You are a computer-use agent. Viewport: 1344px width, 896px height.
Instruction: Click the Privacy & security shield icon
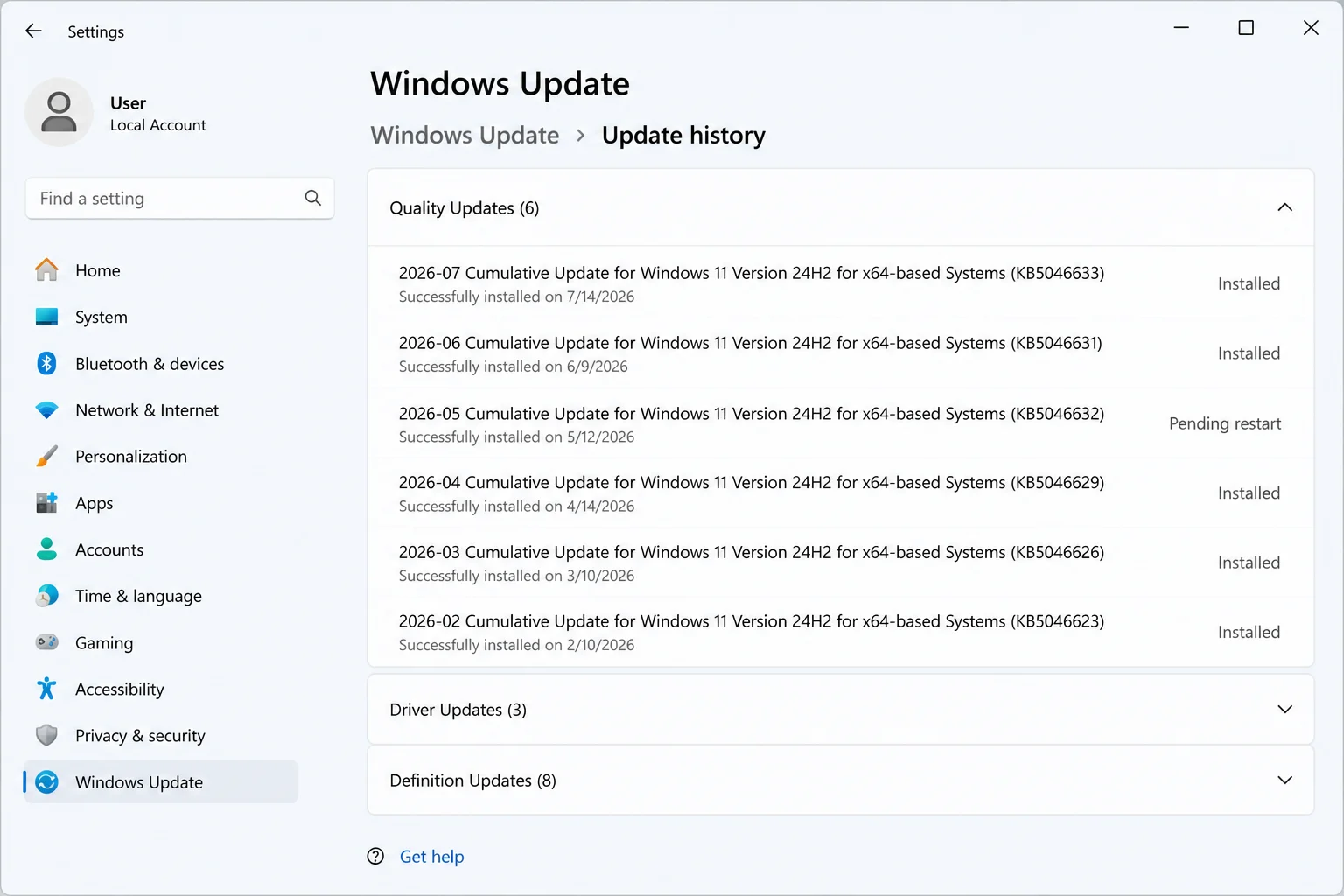(46, 735)
